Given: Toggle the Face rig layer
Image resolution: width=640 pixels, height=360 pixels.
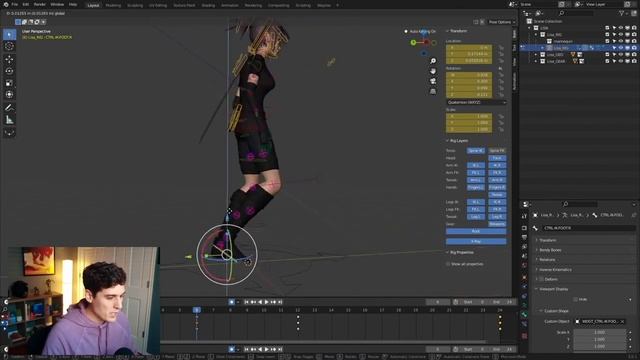Looking at the screenshot, I should 497,158.
